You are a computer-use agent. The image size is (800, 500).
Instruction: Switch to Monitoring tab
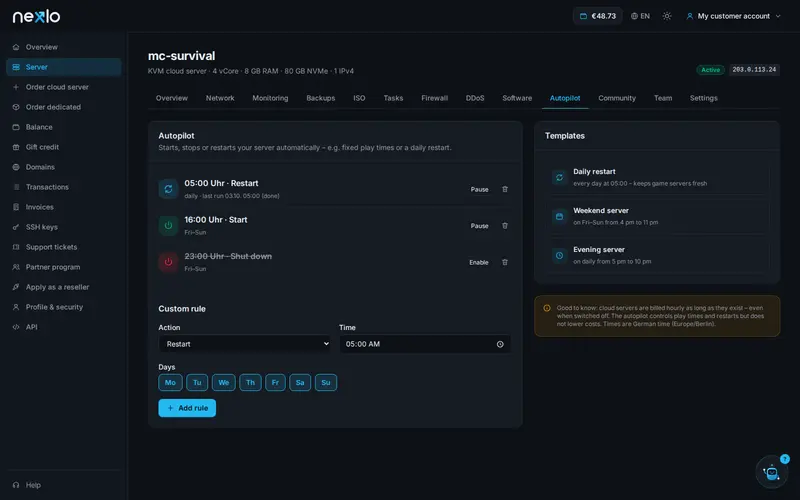(270, 98)
